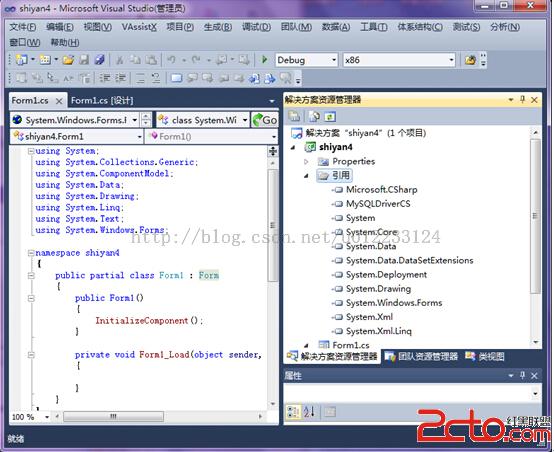Expand the Properties folder node
The width and height of the screenshot is (554, 452).
(x=306, y=162)
